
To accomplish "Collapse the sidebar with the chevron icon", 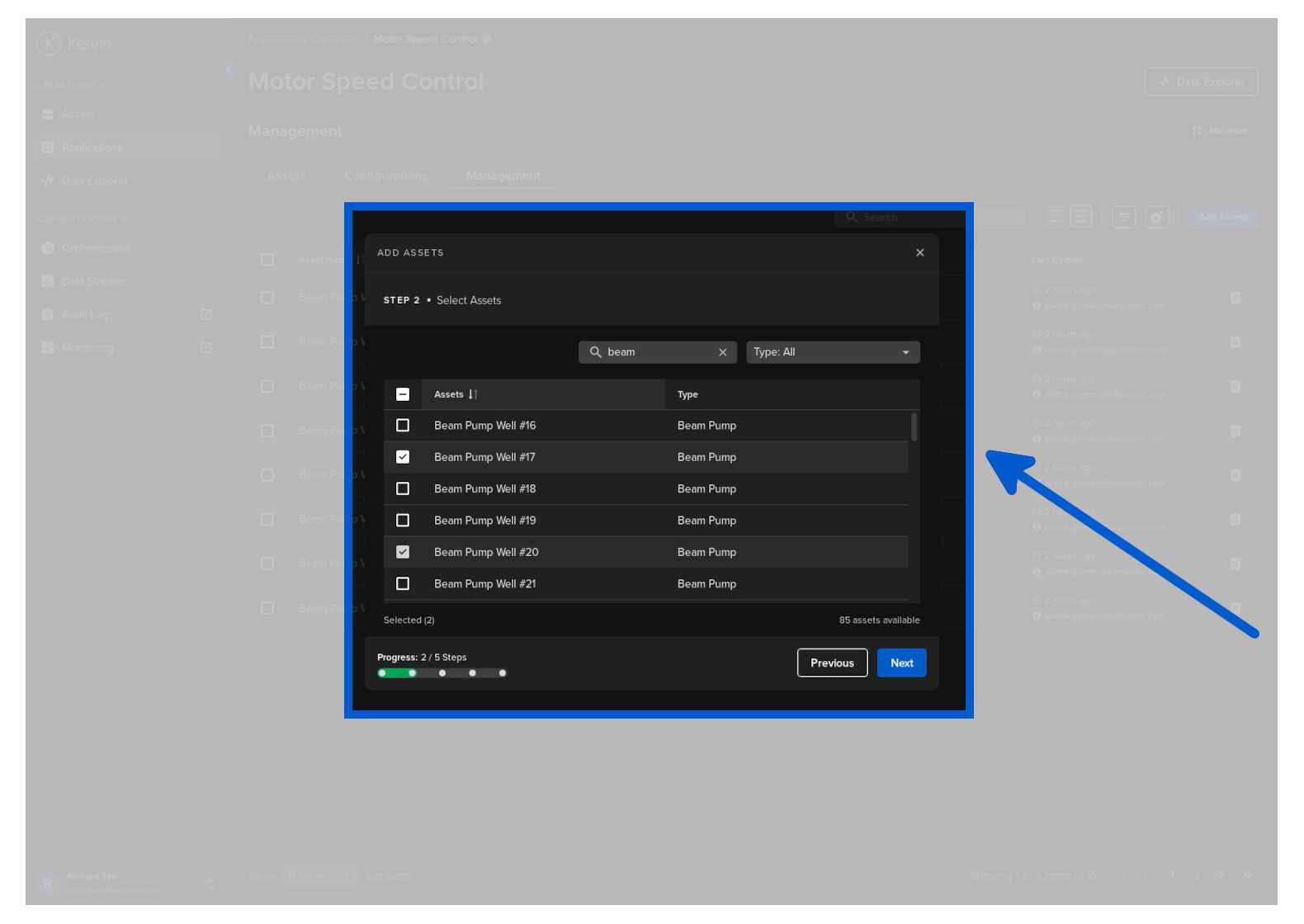I will 228,69.
